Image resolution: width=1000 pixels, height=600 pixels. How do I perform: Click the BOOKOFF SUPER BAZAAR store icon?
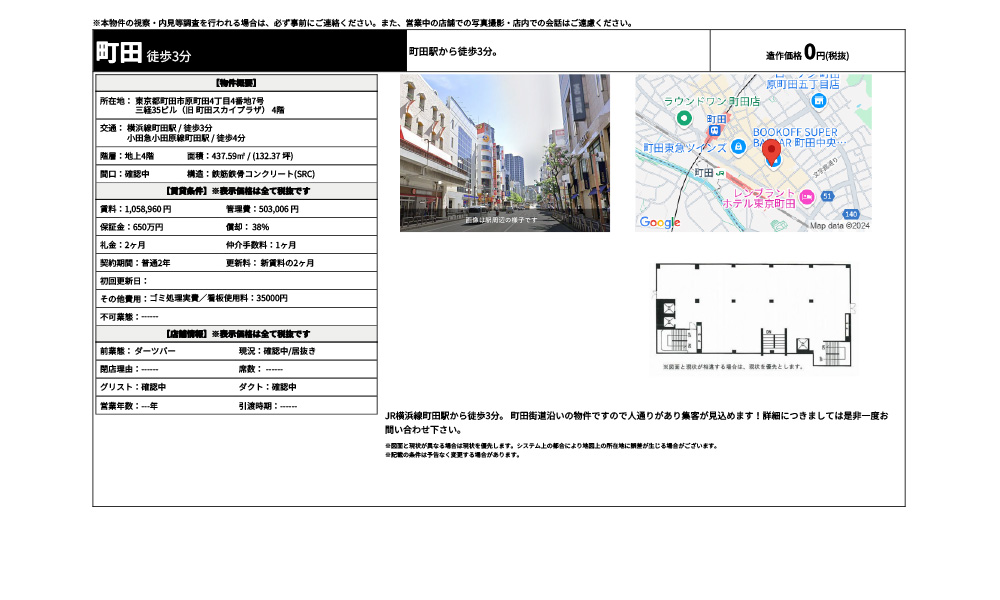coord(774,161)
